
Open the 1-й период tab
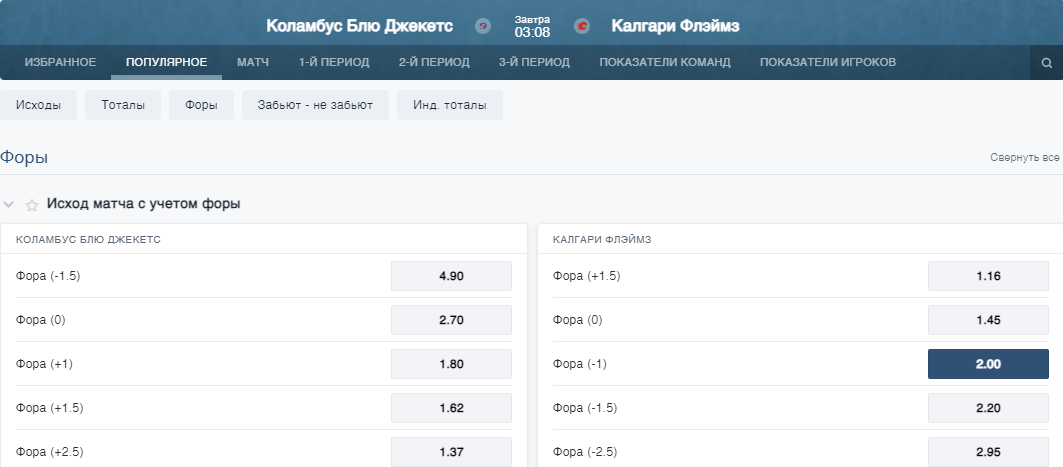pos(334,62)
